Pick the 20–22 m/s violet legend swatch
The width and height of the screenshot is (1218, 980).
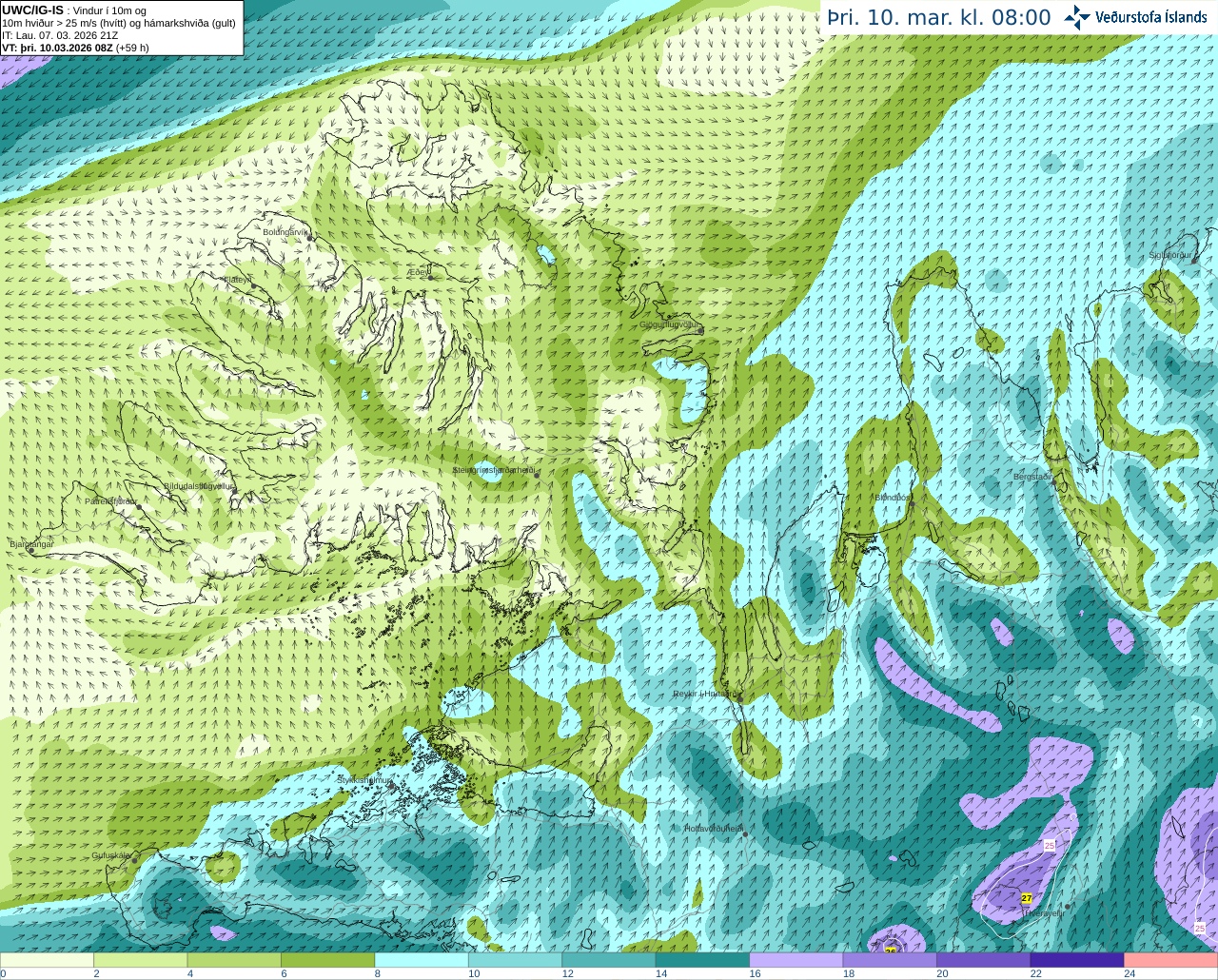[x=984, y=960]
